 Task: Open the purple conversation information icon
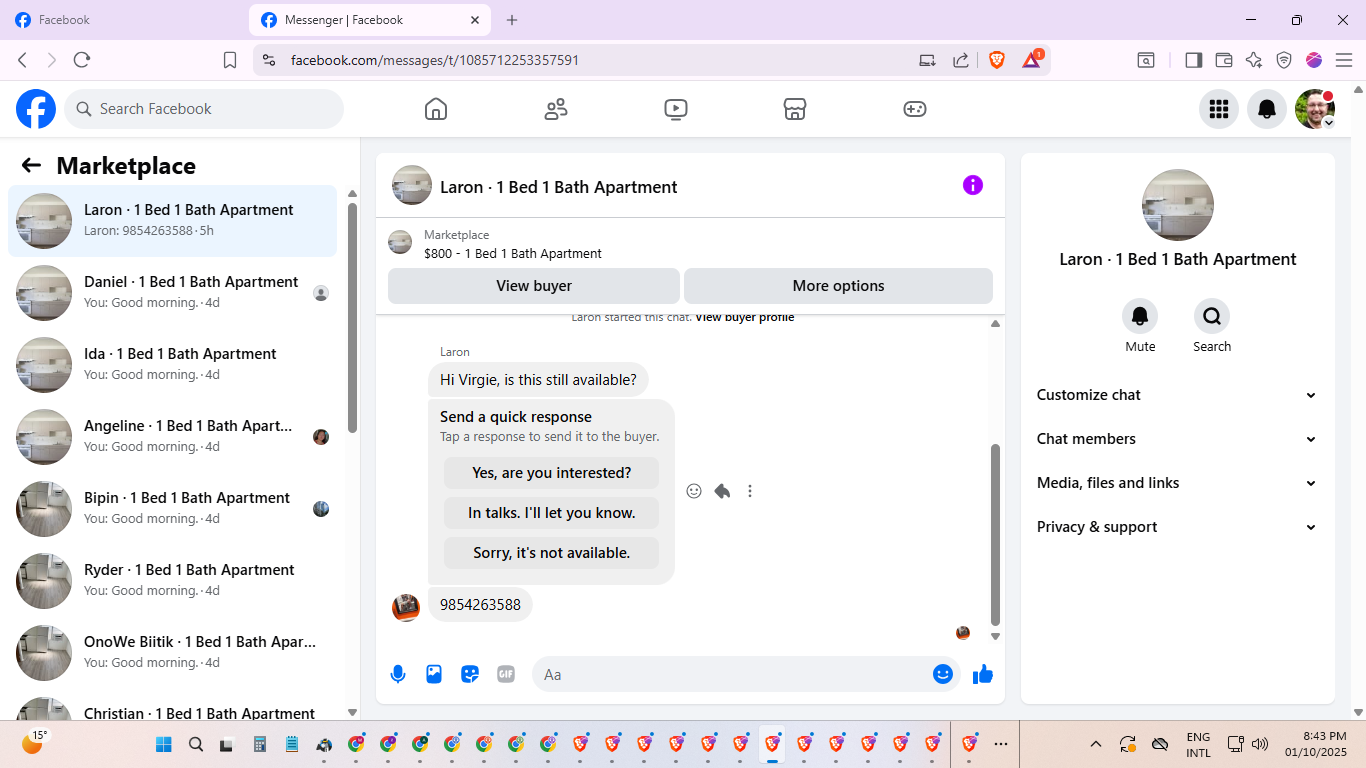coord(973,185)
